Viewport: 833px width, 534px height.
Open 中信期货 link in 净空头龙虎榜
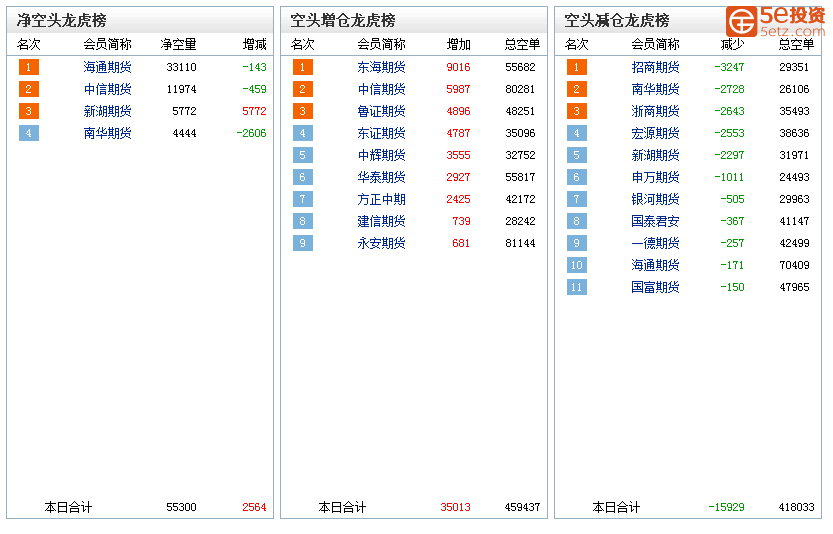point(107,89)
